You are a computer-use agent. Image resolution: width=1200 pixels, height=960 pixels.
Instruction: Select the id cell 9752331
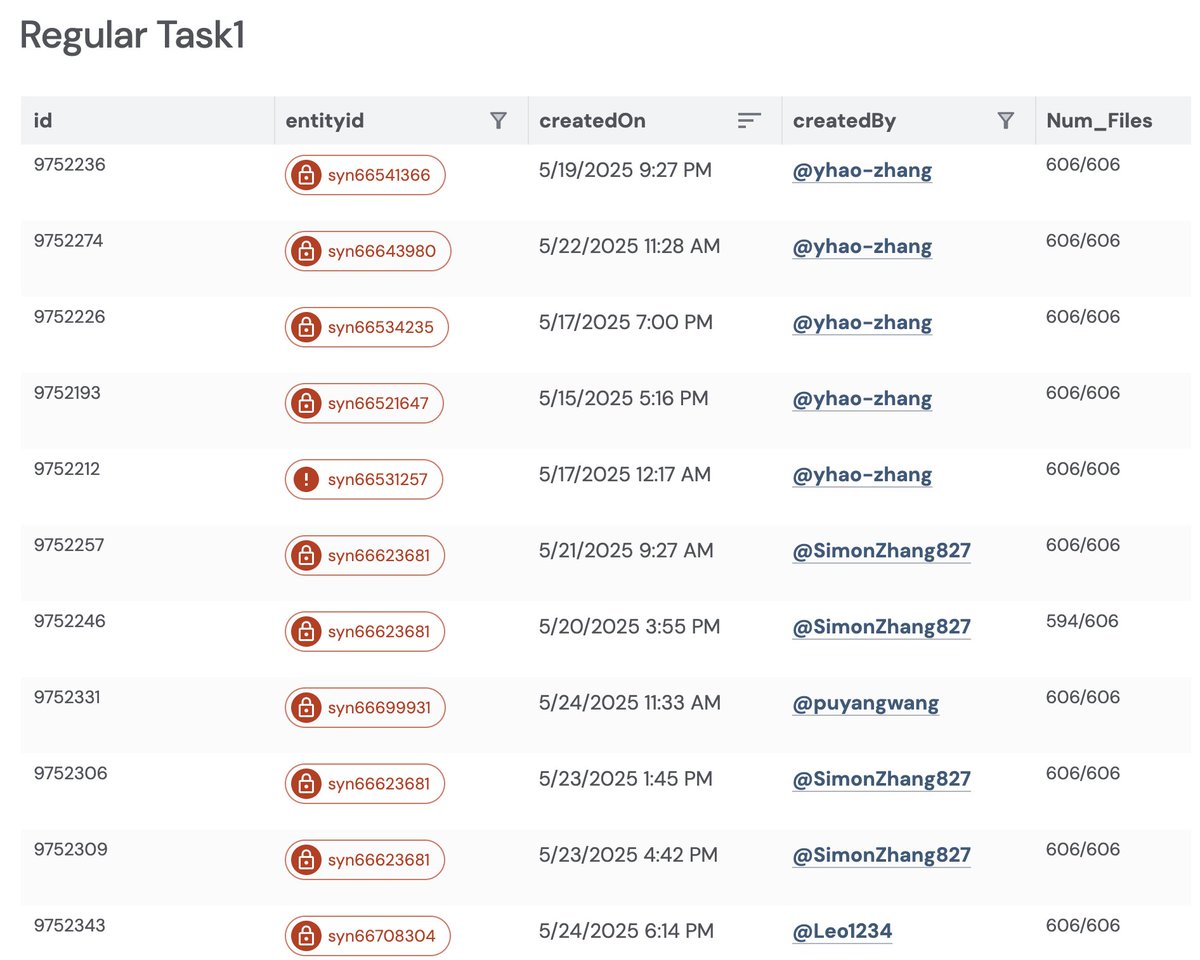coord(67,696)
